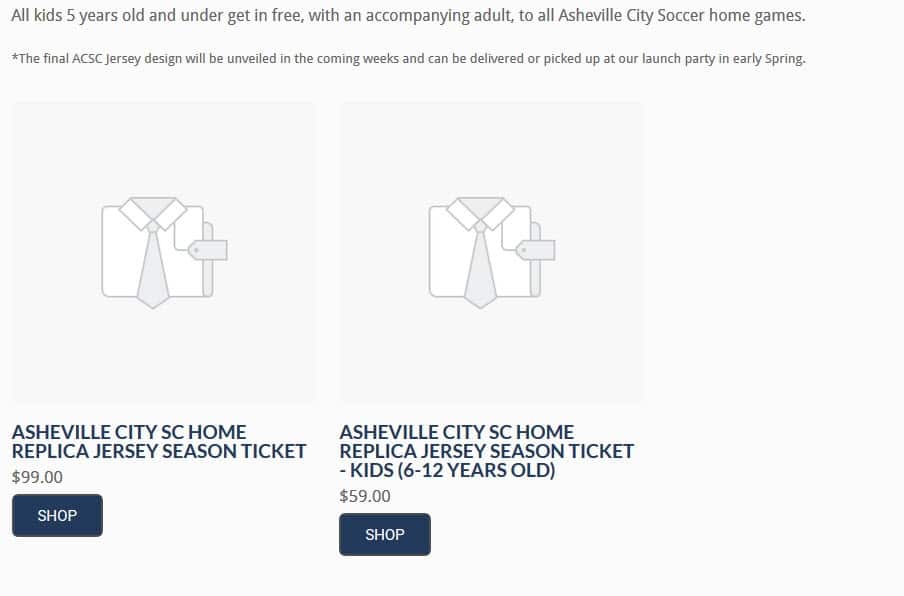Click the kids free admission announcement text
The height and width of the screenshot is (596, 904).
pos(410,16)
